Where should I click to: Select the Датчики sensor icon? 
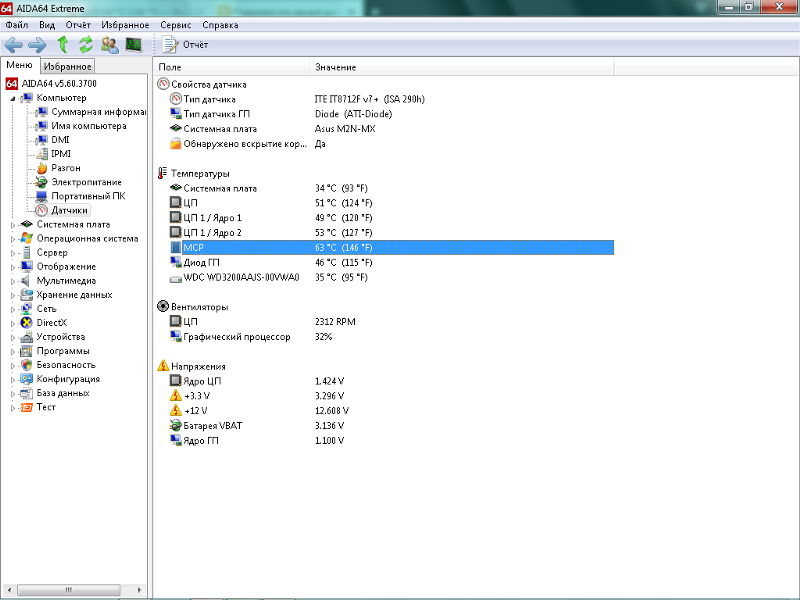pos(42,210)
